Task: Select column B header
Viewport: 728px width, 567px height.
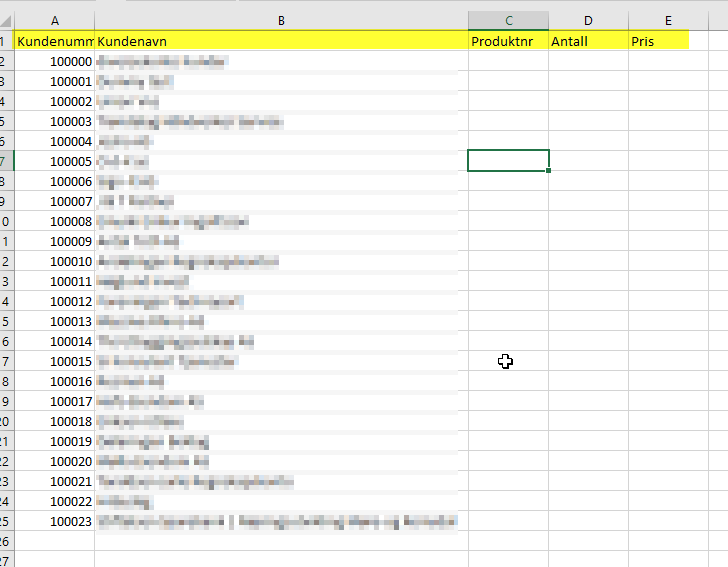Action: [x=281, y=20]
